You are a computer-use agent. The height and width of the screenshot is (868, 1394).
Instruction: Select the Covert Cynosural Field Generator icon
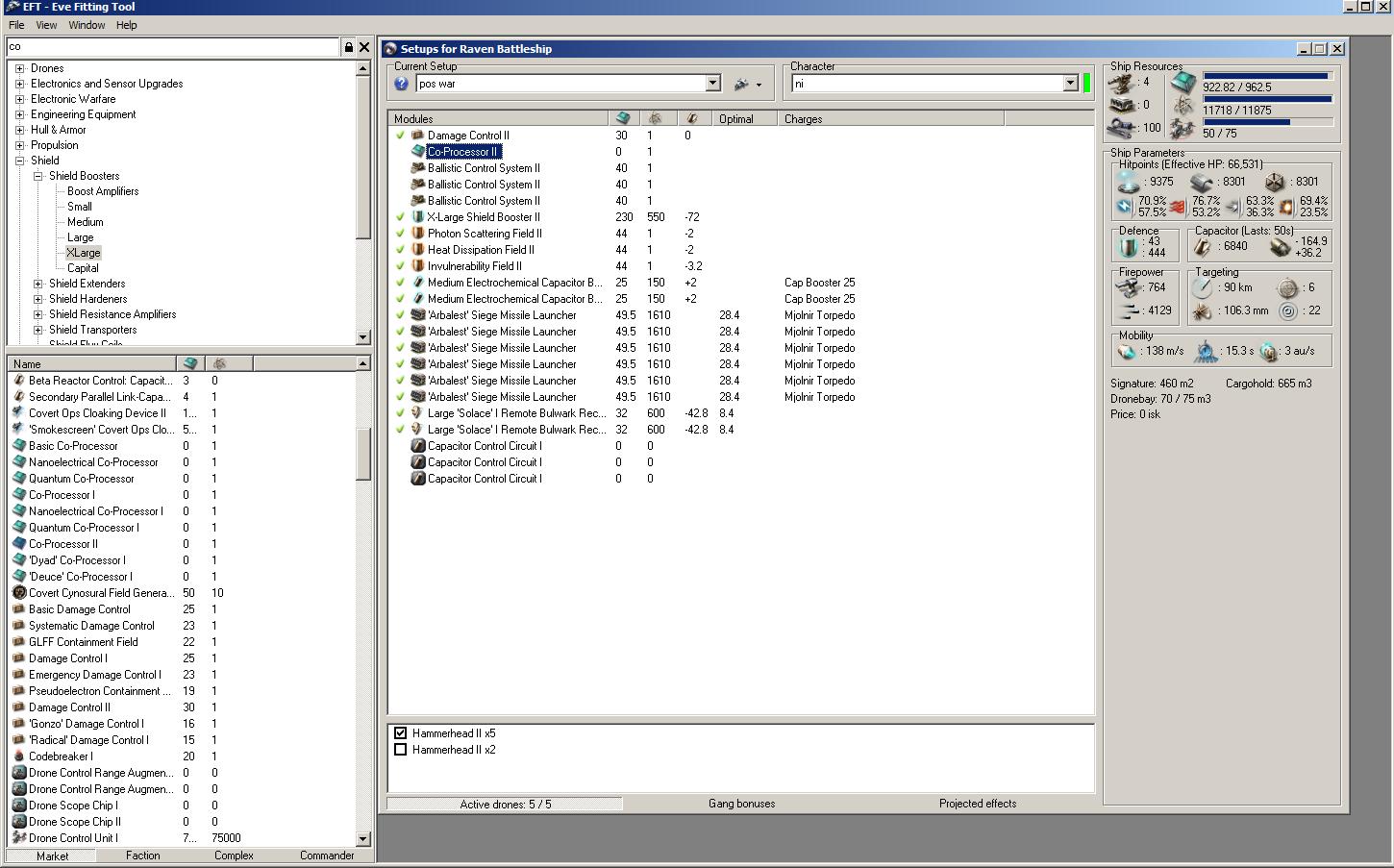coord(18,593)
